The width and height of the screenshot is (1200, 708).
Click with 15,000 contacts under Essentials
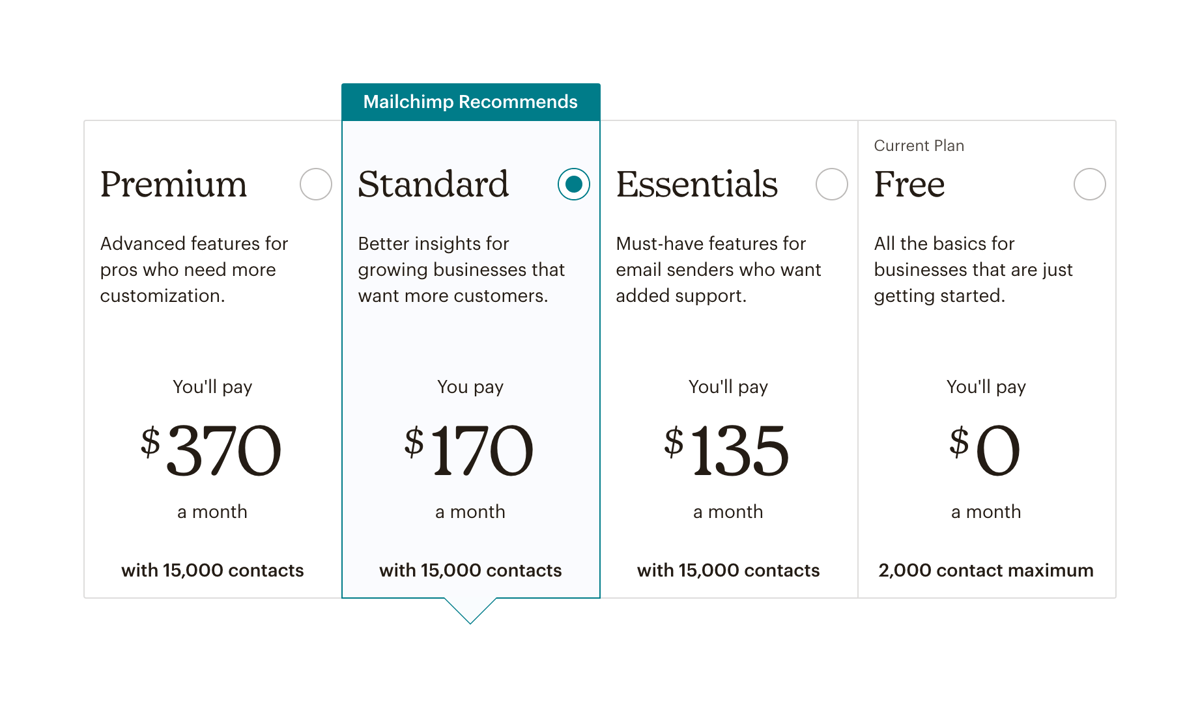(x=728, y=570)
